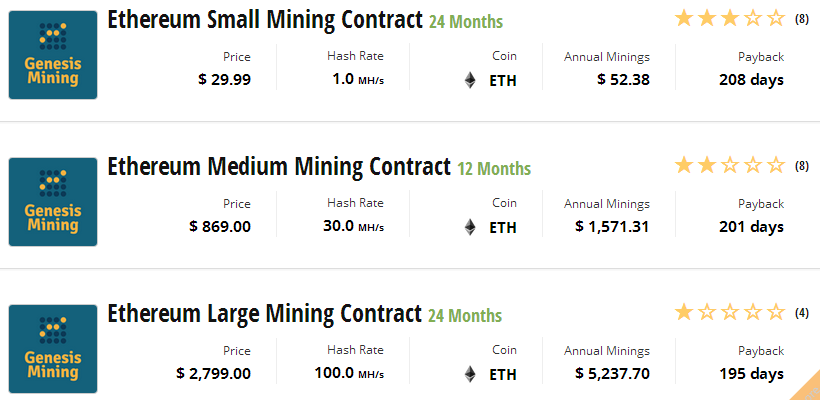Open Genesis Mining logo for Large contract
The image size is (820, 400).
(x=53, y=349)
